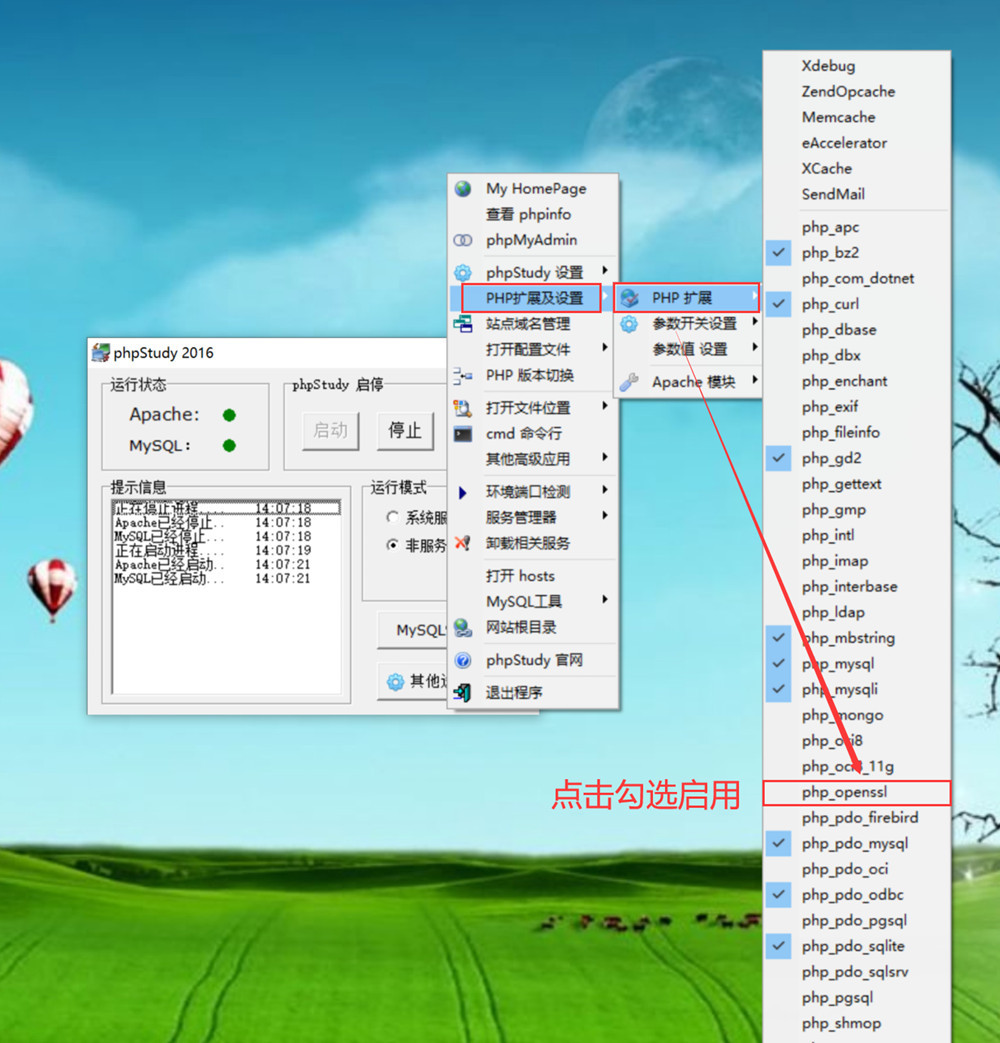Click the phpMyAdmin link icon
The height and width of the screenshot is (1043, 1000).
coord(462,241)
